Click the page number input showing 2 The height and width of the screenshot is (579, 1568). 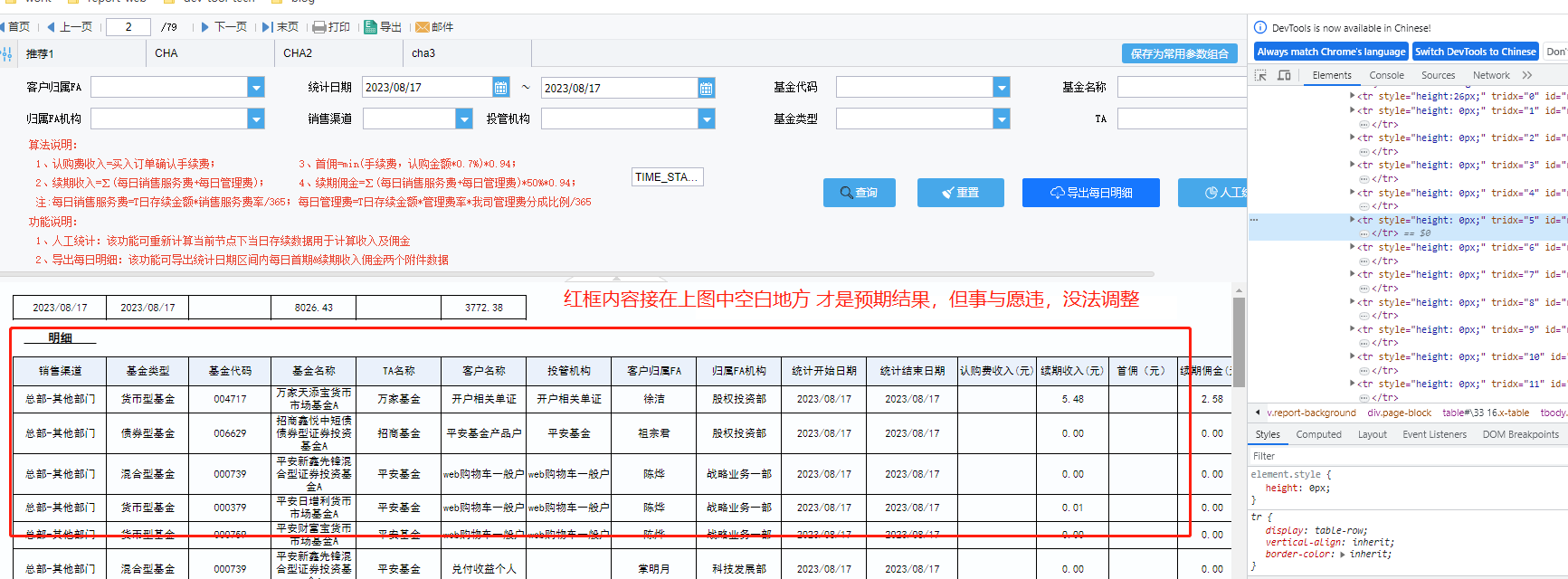[x=128, y=27]
